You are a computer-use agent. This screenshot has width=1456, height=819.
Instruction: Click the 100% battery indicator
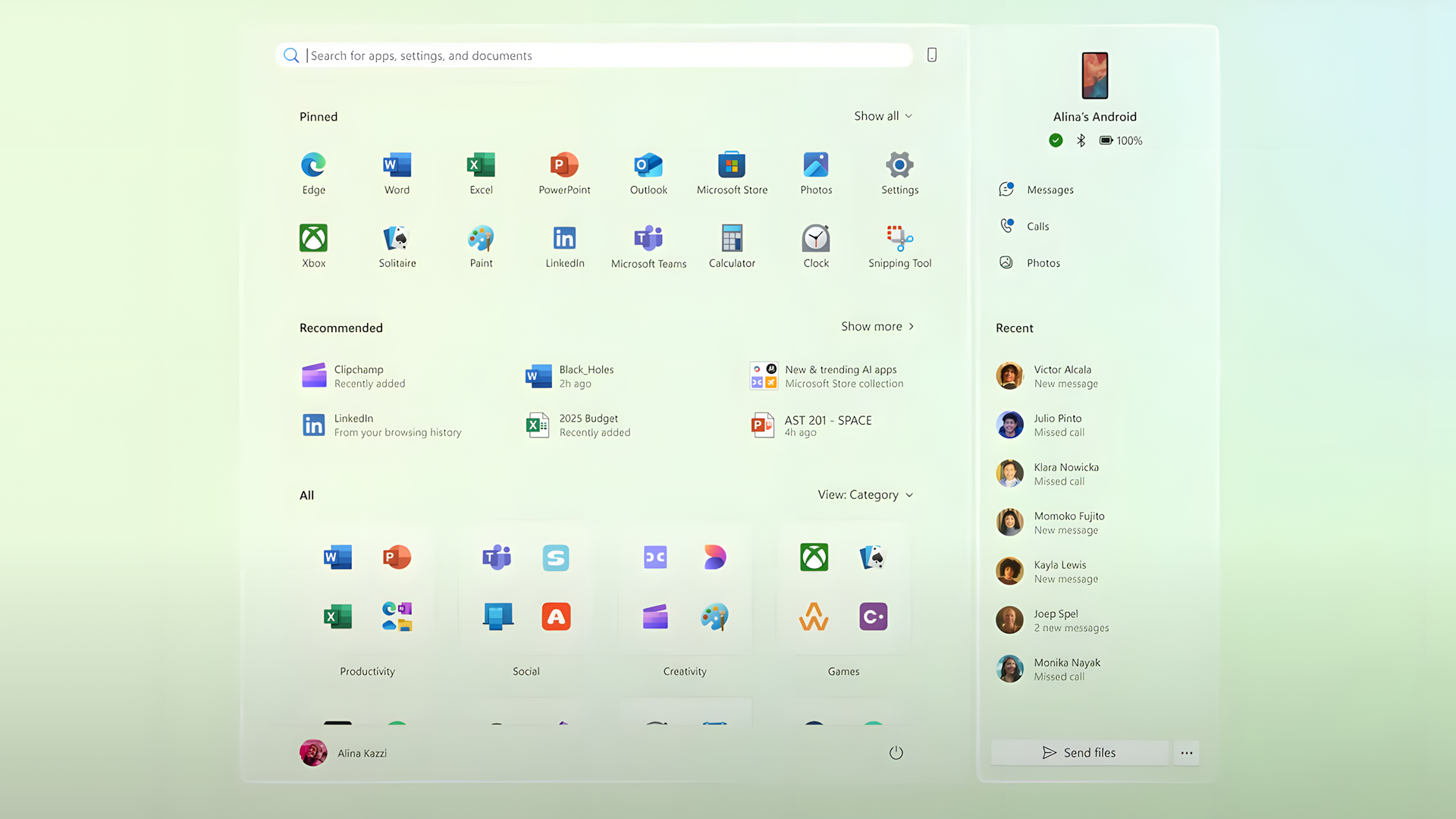(x=1121, y=140)
